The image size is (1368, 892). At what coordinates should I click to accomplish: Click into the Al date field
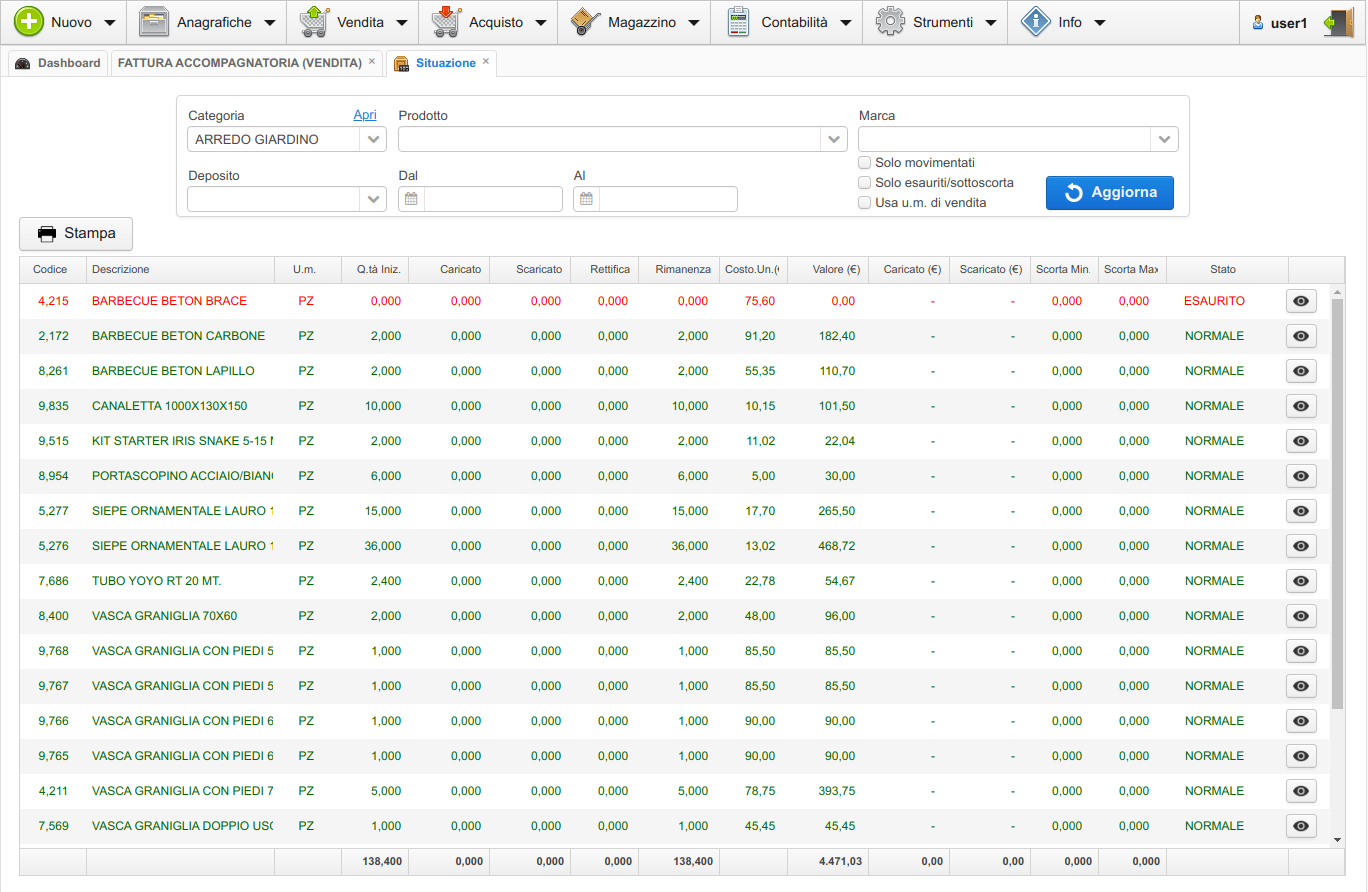[668, 199]
